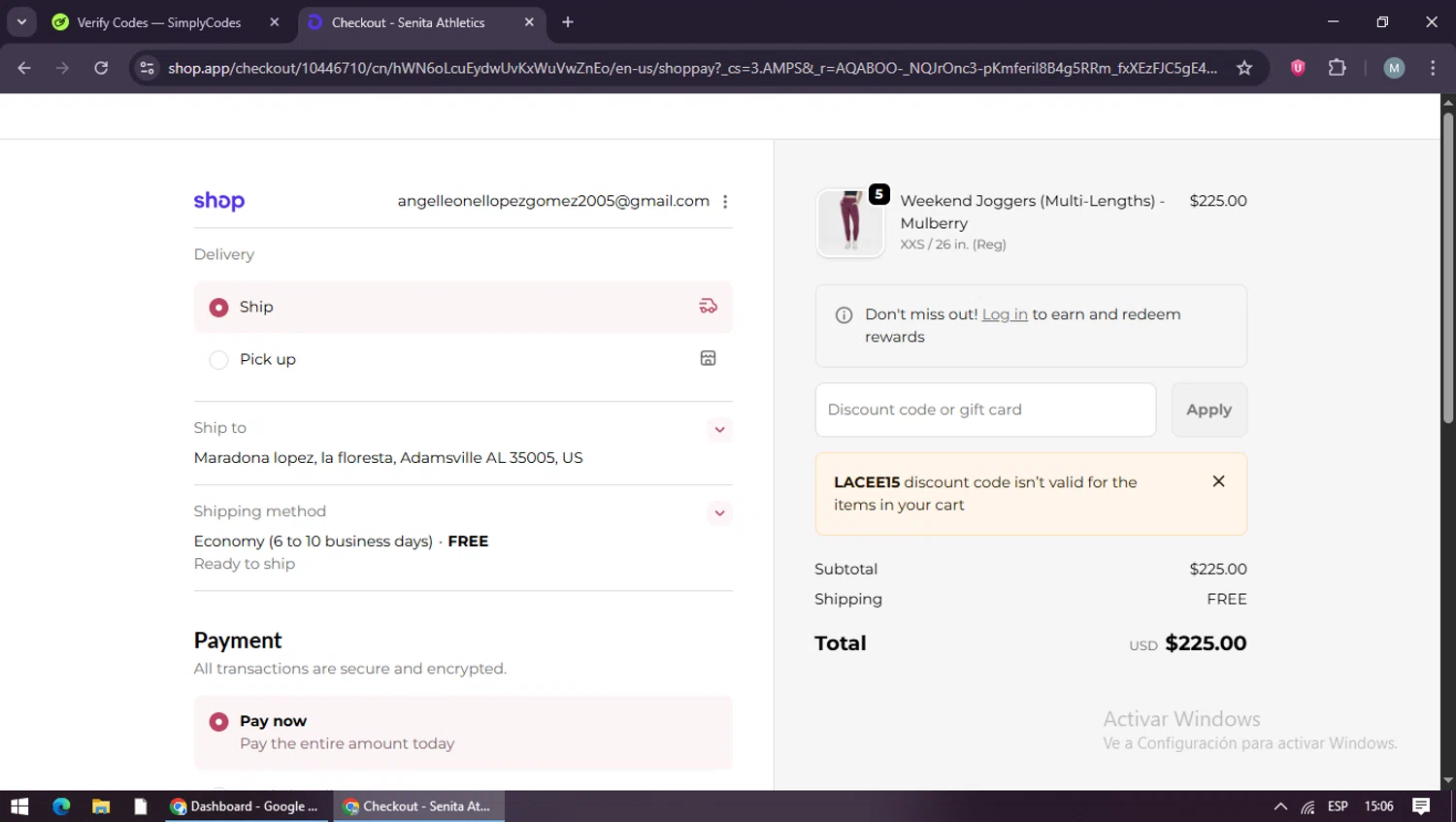
Task: Expand the Shipping method section
Action: click(719, 513)
